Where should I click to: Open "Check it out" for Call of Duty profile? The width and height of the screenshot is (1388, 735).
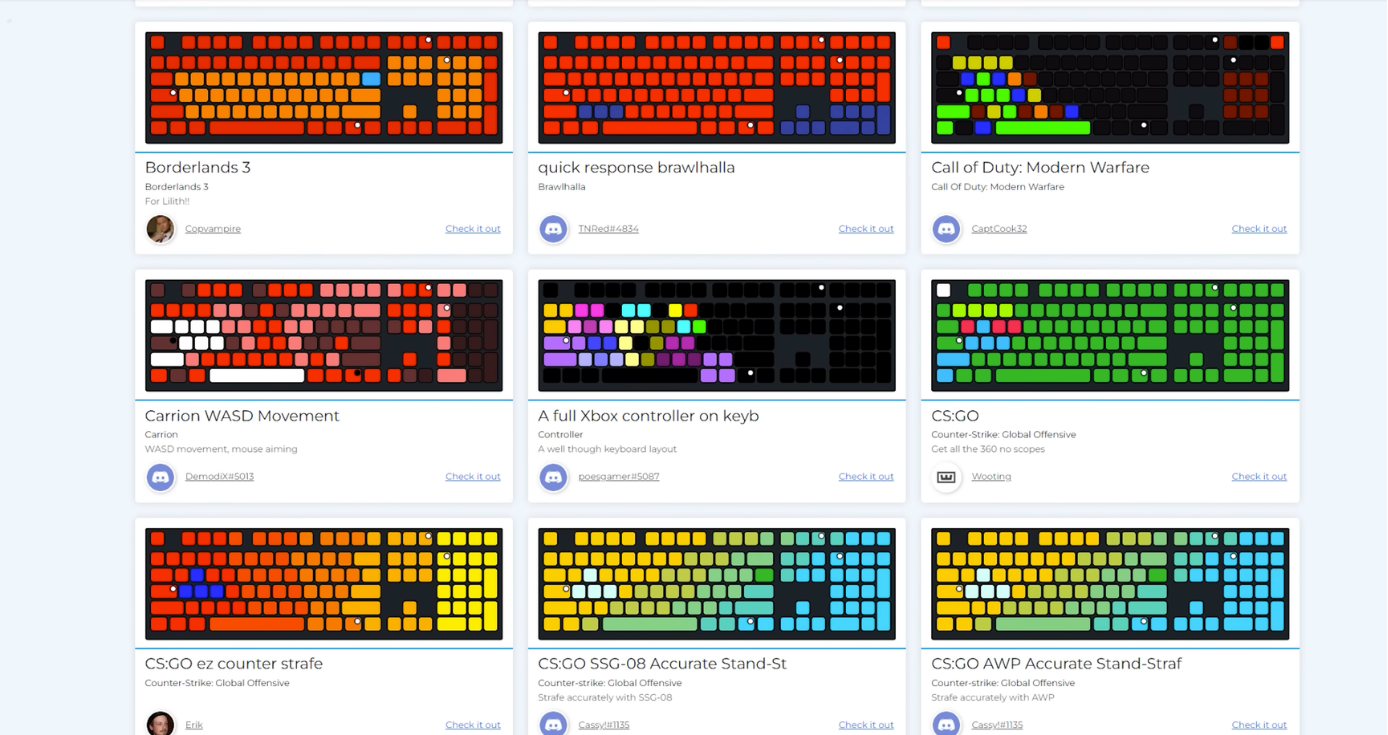point(1259,229)
